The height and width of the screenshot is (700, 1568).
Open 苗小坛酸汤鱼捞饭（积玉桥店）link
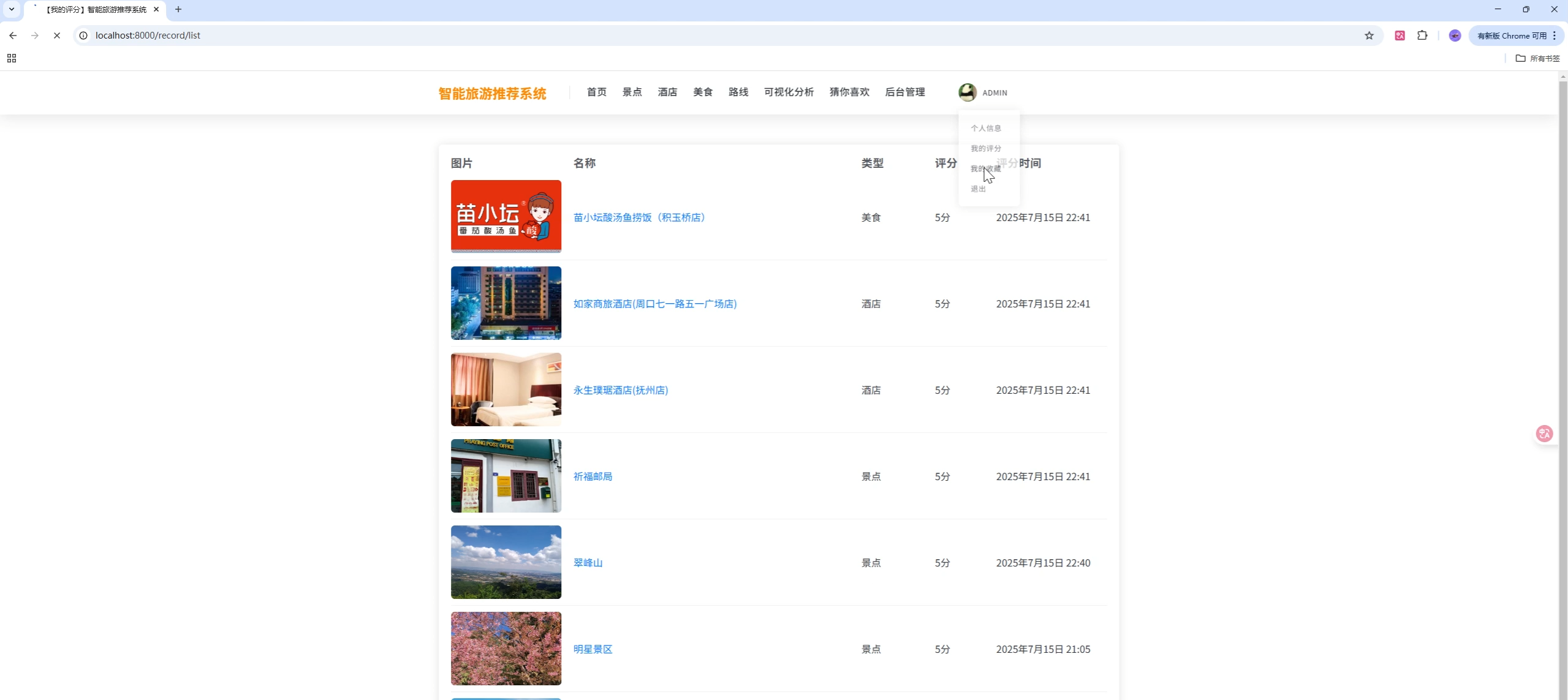click(x=639, y=217)
